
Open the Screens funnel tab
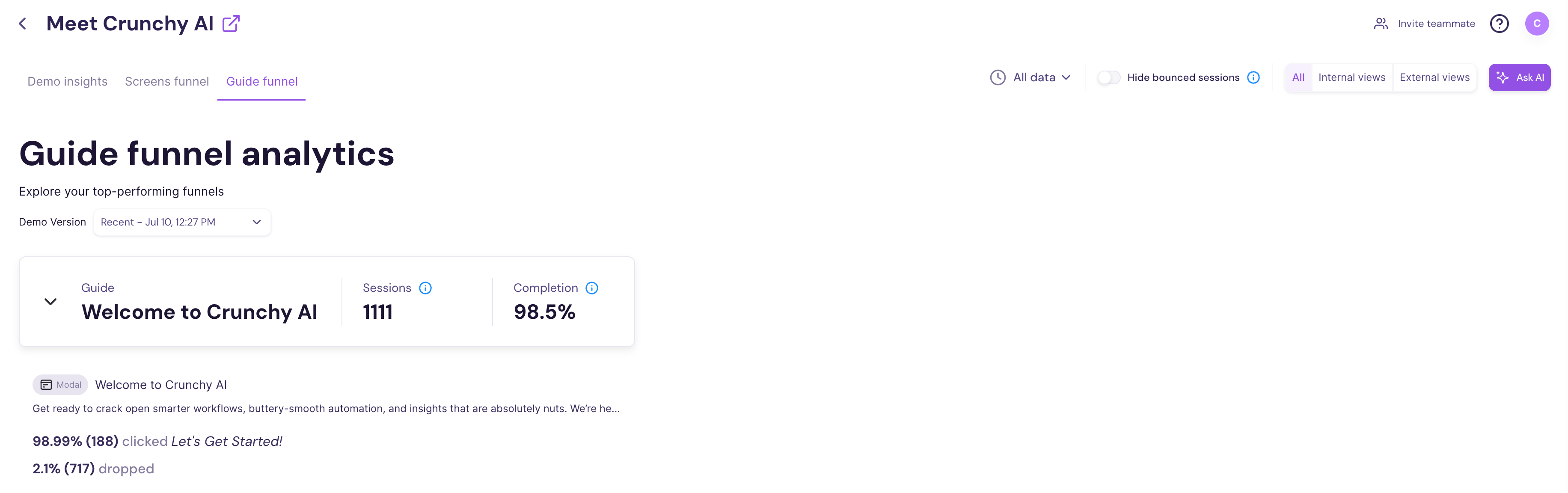[x=167, y=81]
